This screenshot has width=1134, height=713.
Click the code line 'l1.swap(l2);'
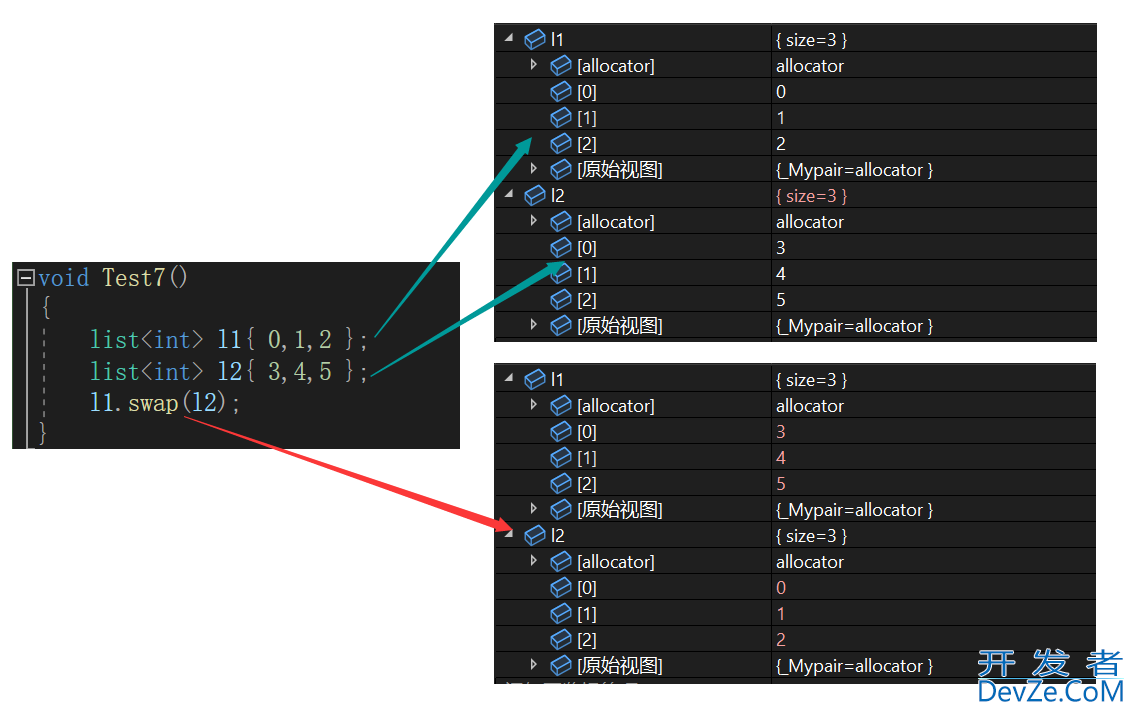pos(165,403)
